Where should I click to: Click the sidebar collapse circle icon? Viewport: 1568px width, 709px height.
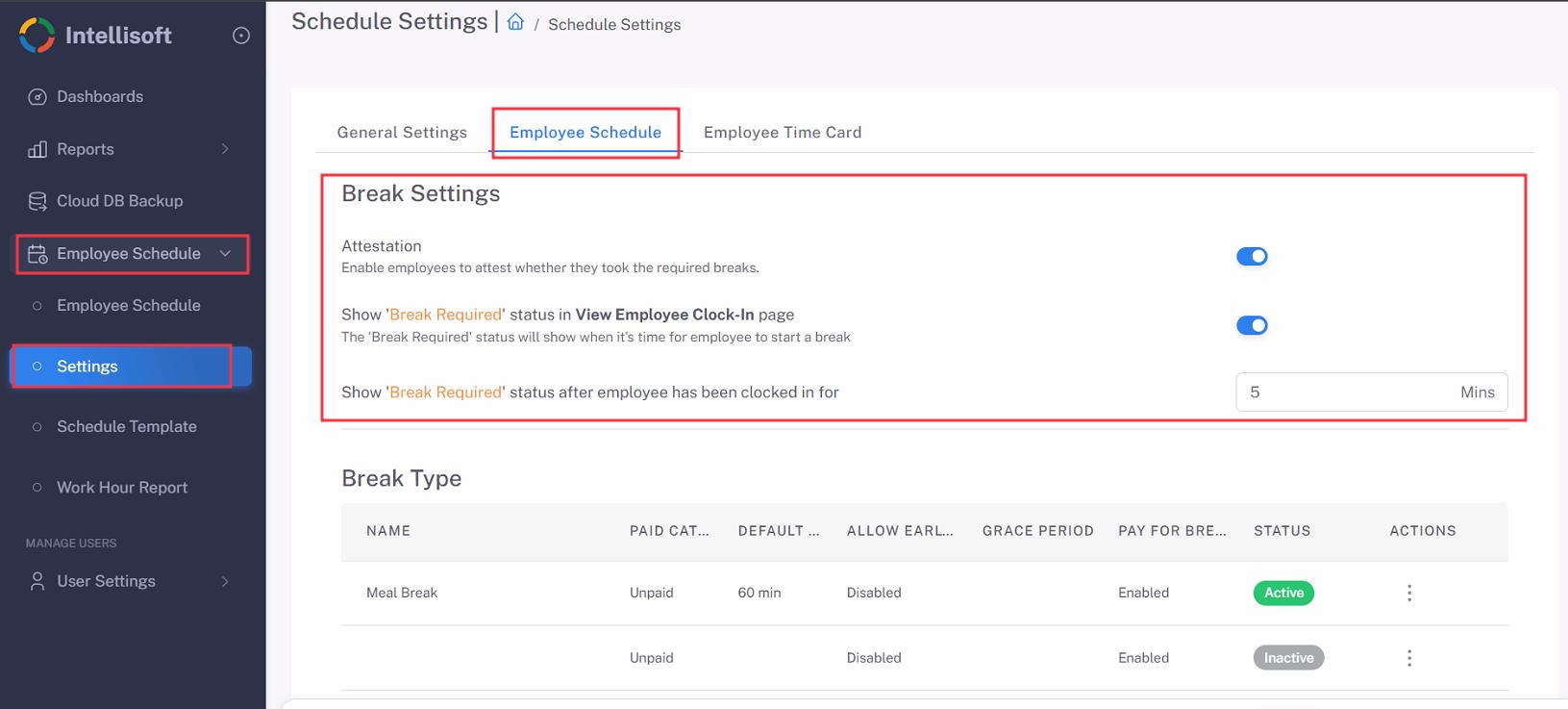pyautogui.click(x=241, y=36)
